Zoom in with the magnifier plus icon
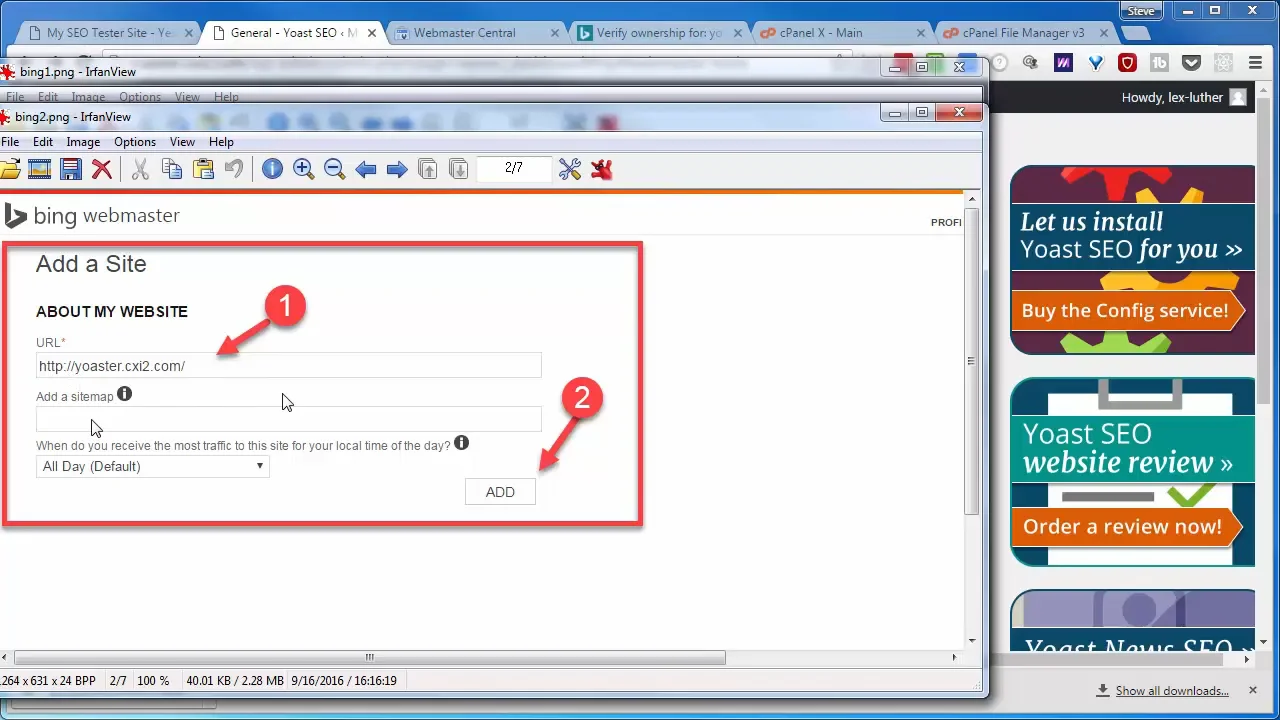 click(x=303, y=169)
